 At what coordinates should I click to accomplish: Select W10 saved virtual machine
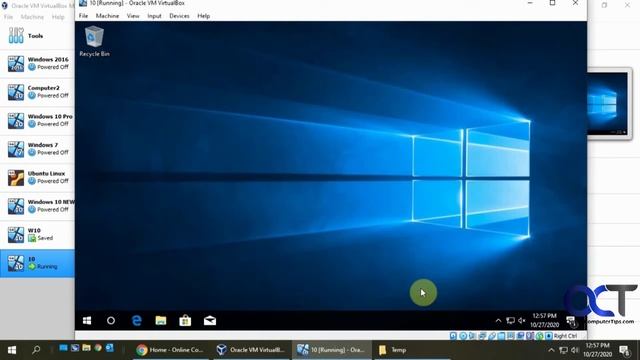tap(37, 235)
